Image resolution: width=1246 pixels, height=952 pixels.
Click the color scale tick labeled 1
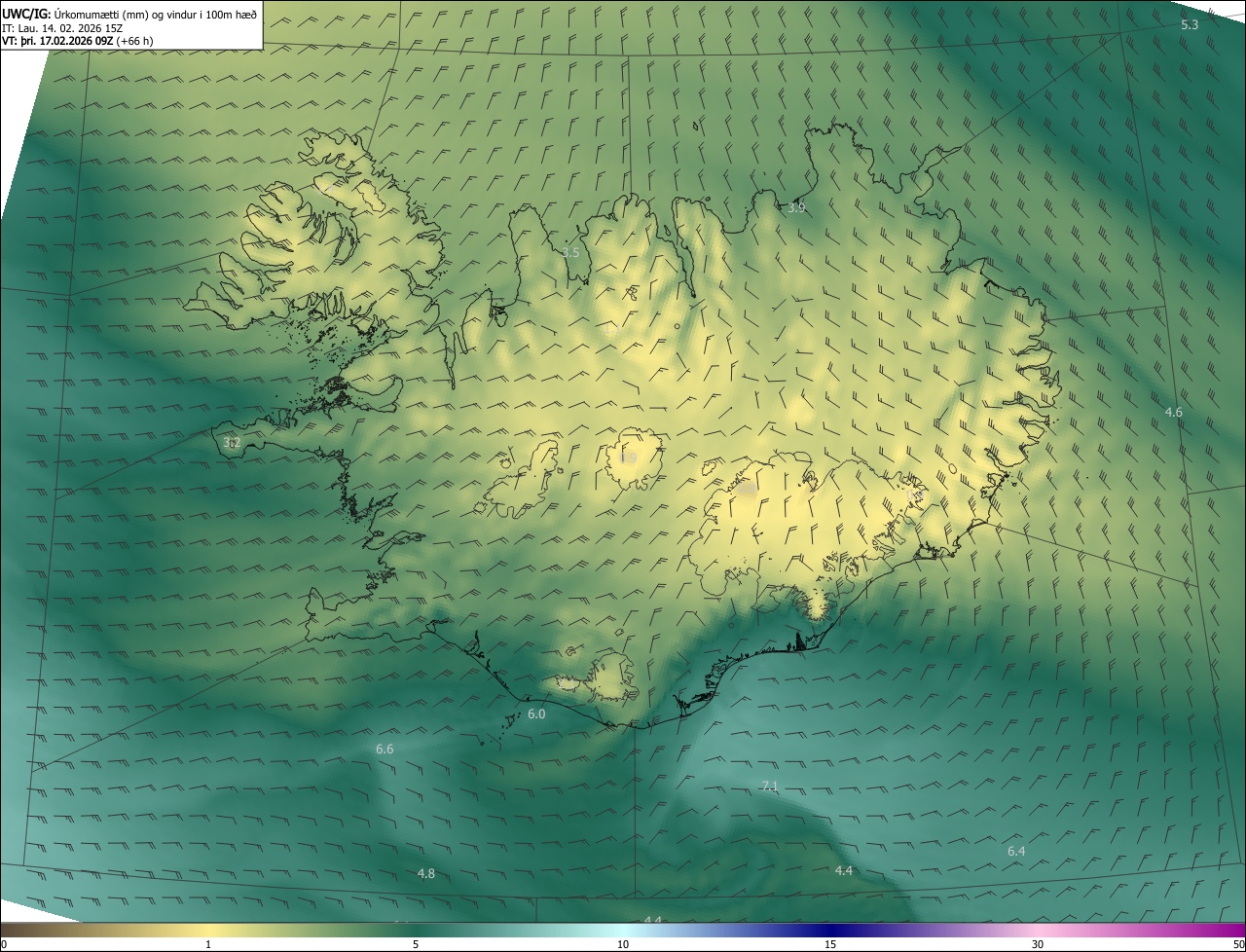208,944
